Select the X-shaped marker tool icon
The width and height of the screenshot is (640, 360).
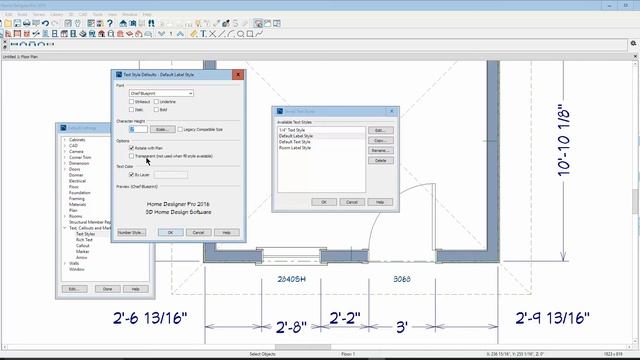pyautogui.click(x=212, y=34)
